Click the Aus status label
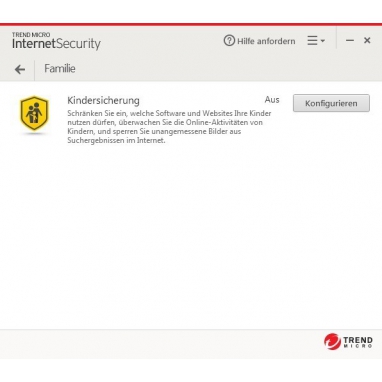Image resolution: width=382 pixels, height=382 pixels. click(x=272, y=100)
